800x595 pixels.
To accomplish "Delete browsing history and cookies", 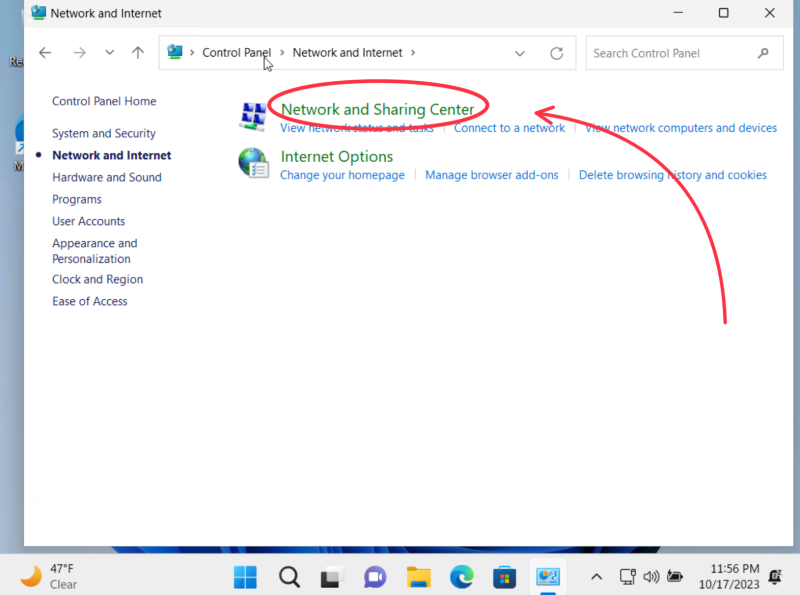I will coord(672,175).
